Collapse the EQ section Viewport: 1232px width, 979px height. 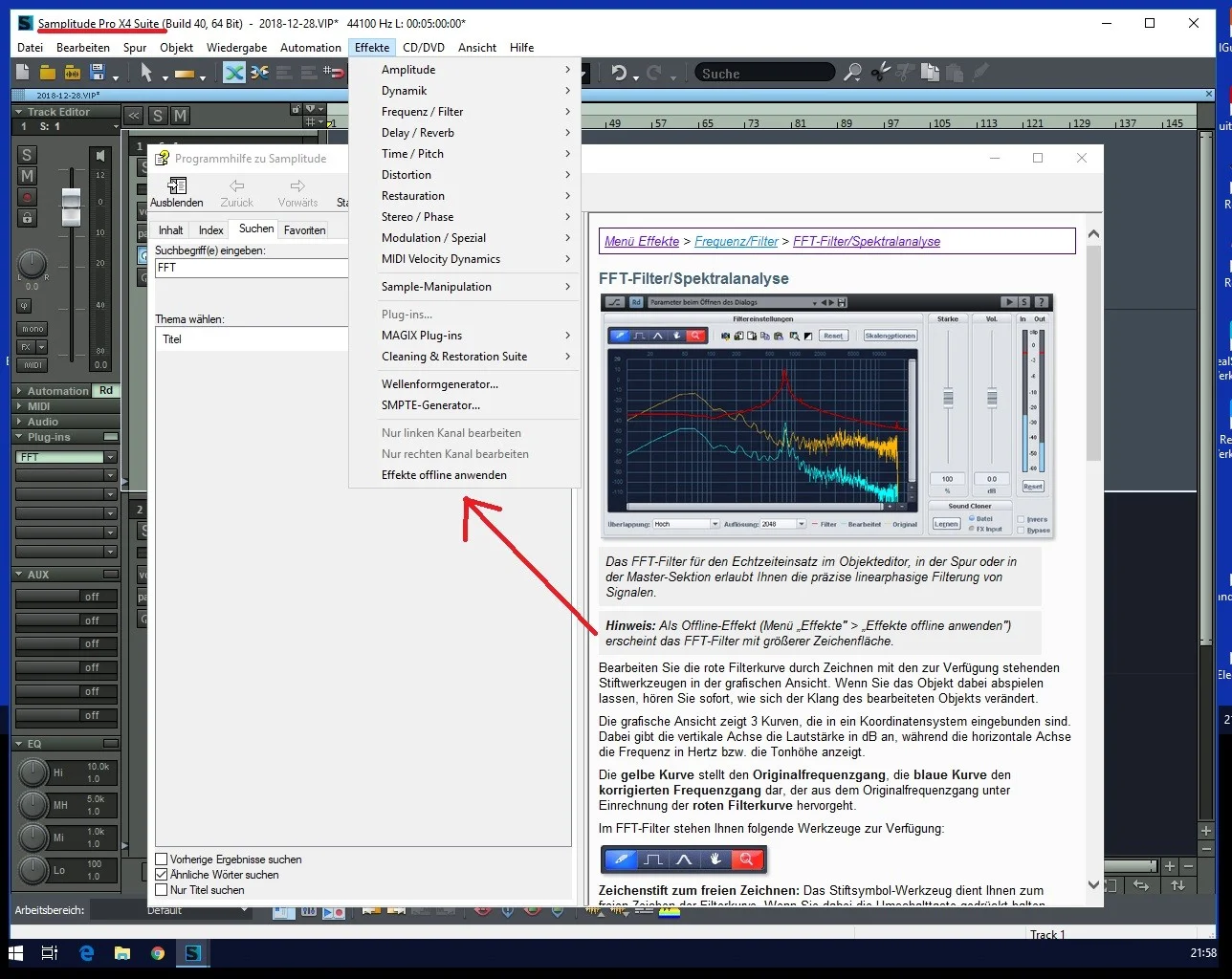coord(19,744)
